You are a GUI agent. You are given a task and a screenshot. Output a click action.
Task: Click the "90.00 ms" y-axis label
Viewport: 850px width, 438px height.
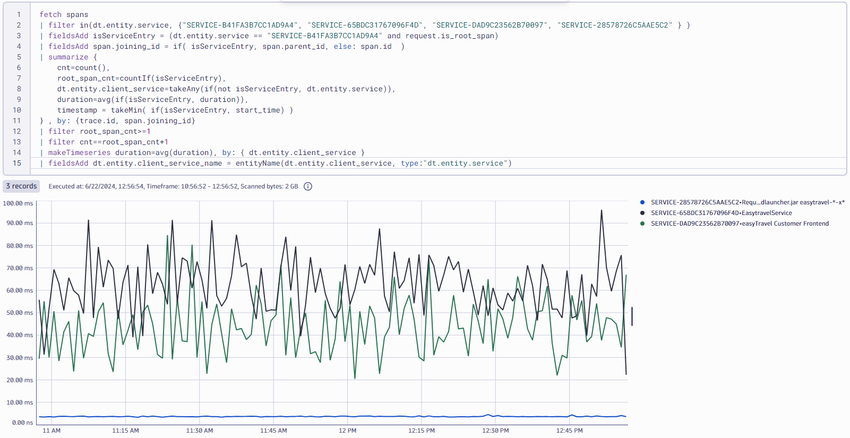click(20, 223)
